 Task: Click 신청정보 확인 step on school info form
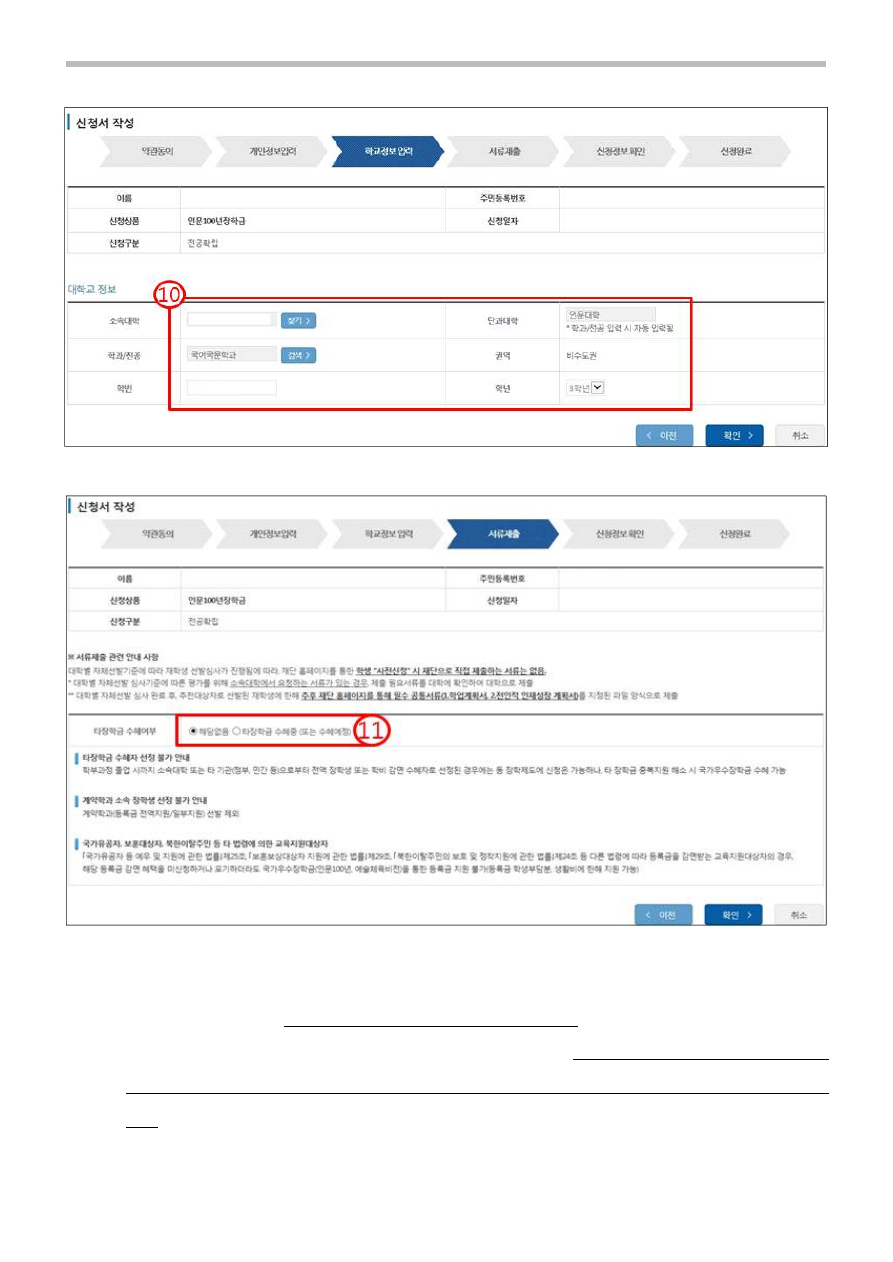(619, 151)
